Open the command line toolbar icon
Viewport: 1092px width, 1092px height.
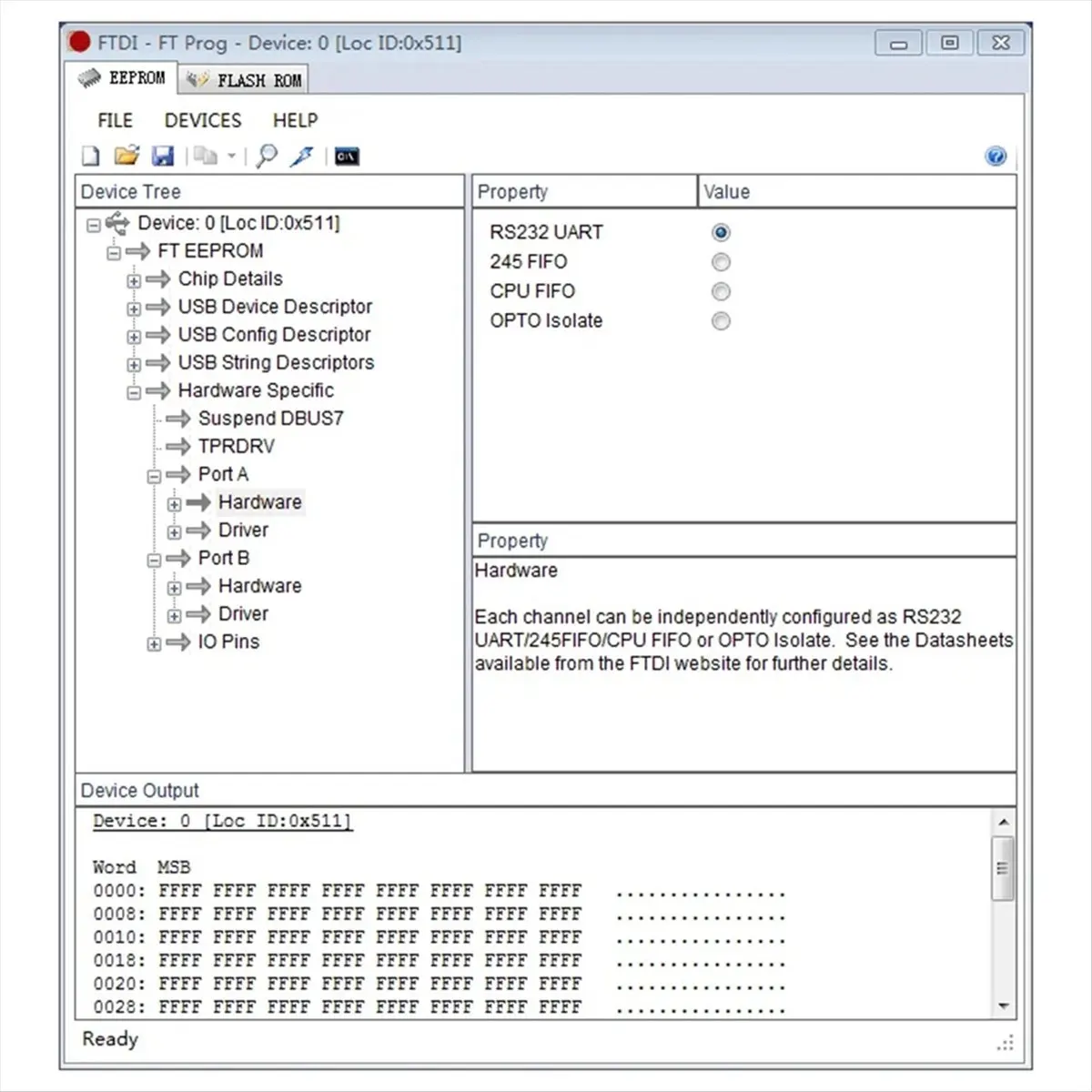click(347, 157)
